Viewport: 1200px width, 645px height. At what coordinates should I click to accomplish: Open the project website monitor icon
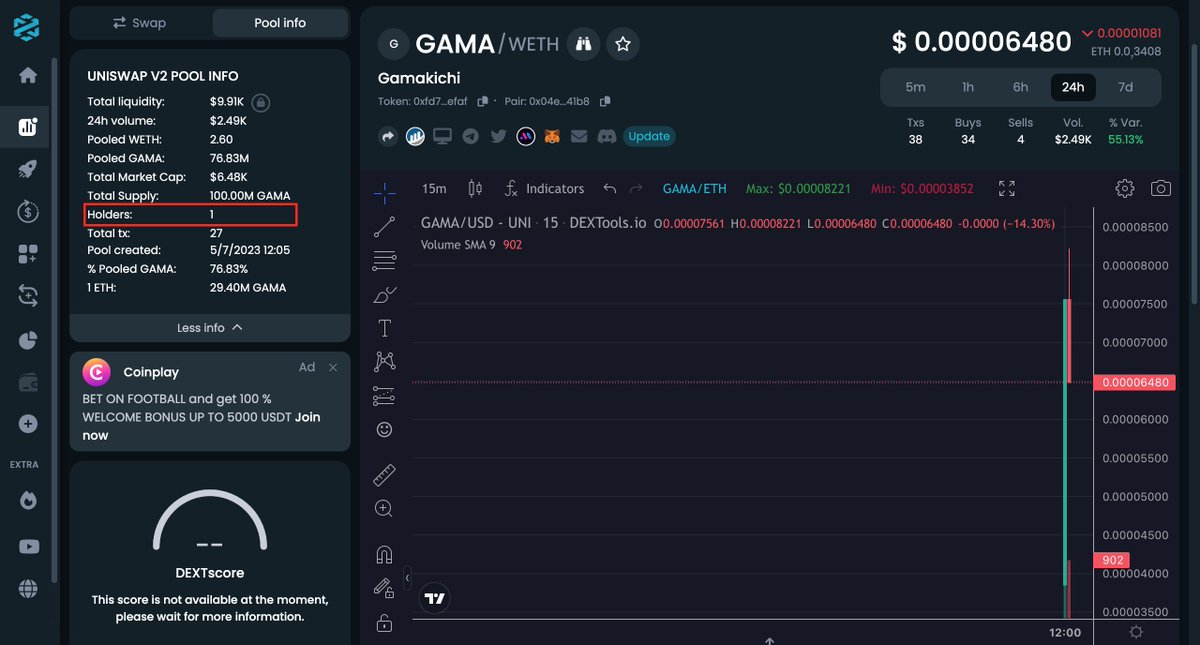(x=442, y=136)
